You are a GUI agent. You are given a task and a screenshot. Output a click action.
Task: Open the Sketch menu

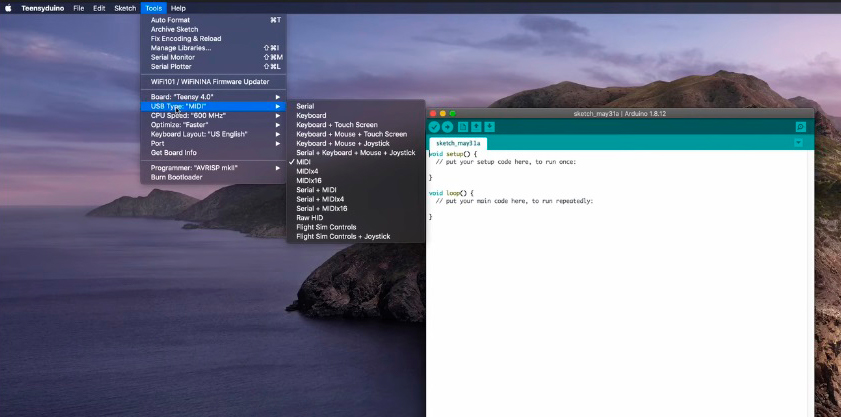(125, 8)
